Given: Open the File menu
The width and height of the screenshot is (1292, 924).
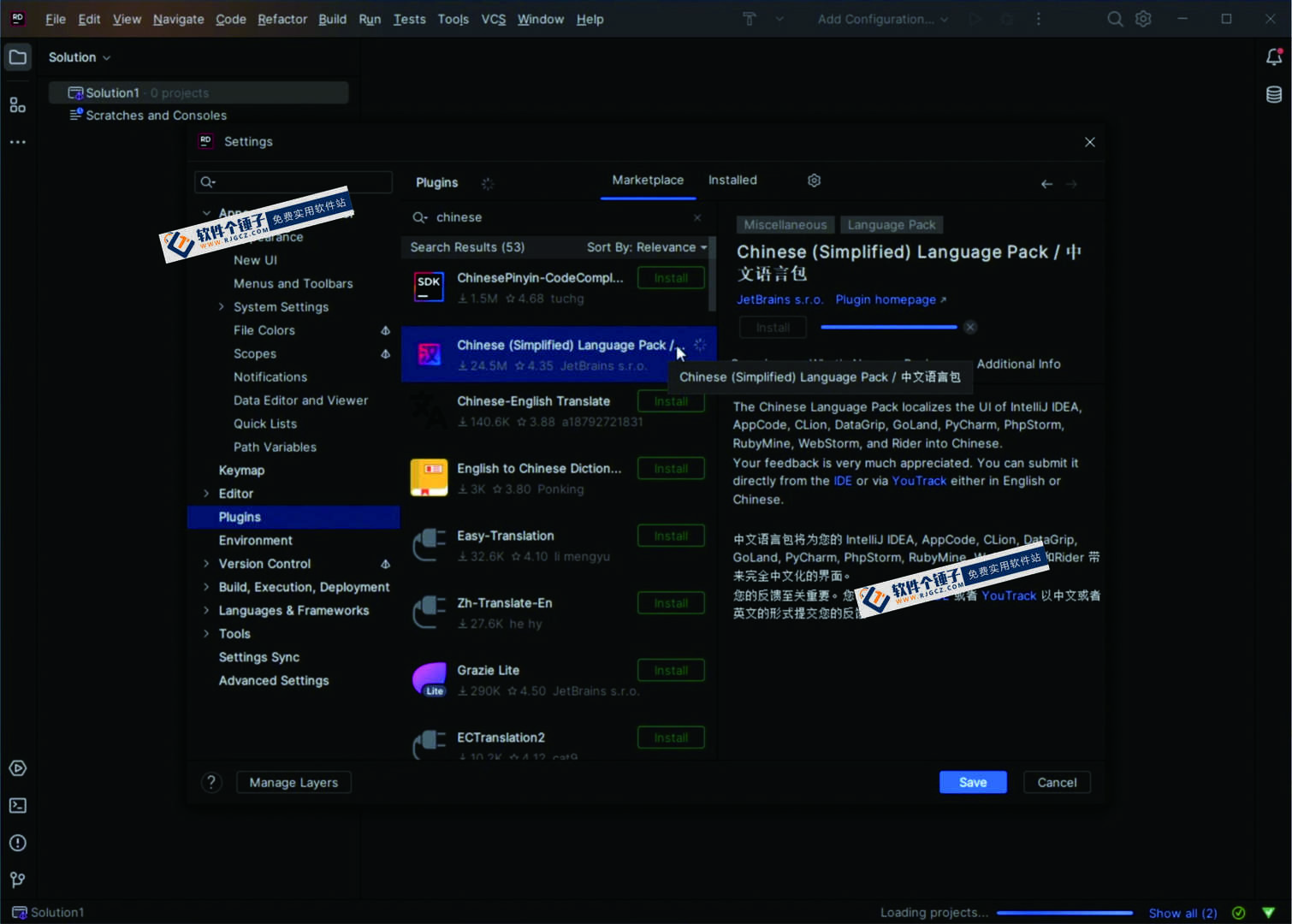Looking at the screenshot, I should tap(56, 19).
